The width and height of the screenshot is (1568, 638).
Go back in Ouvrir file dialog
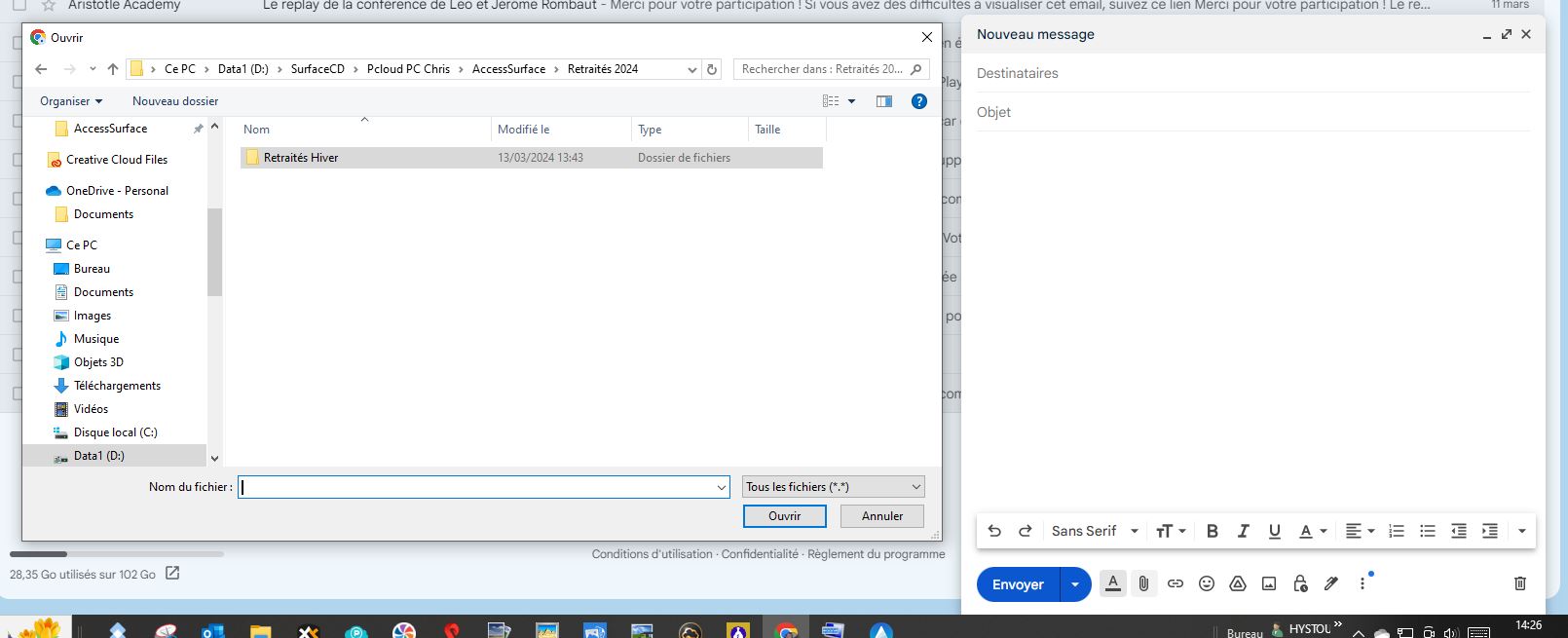41,69
